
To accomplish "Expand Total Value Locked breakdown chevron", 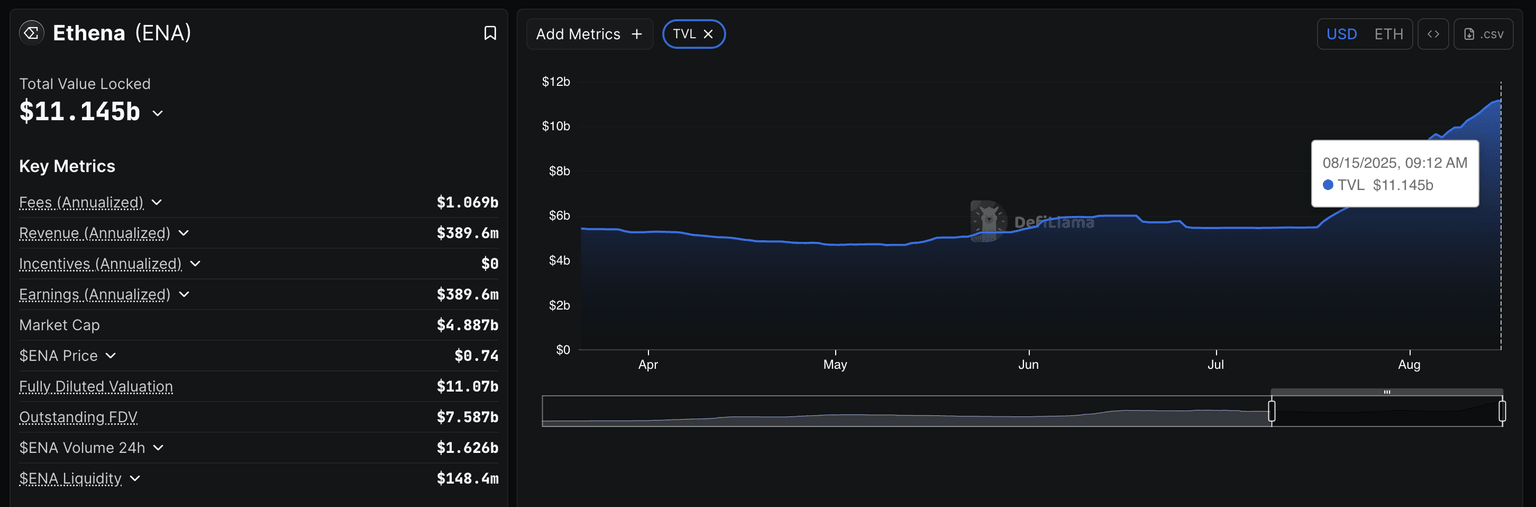I will (x=158, y=113).
